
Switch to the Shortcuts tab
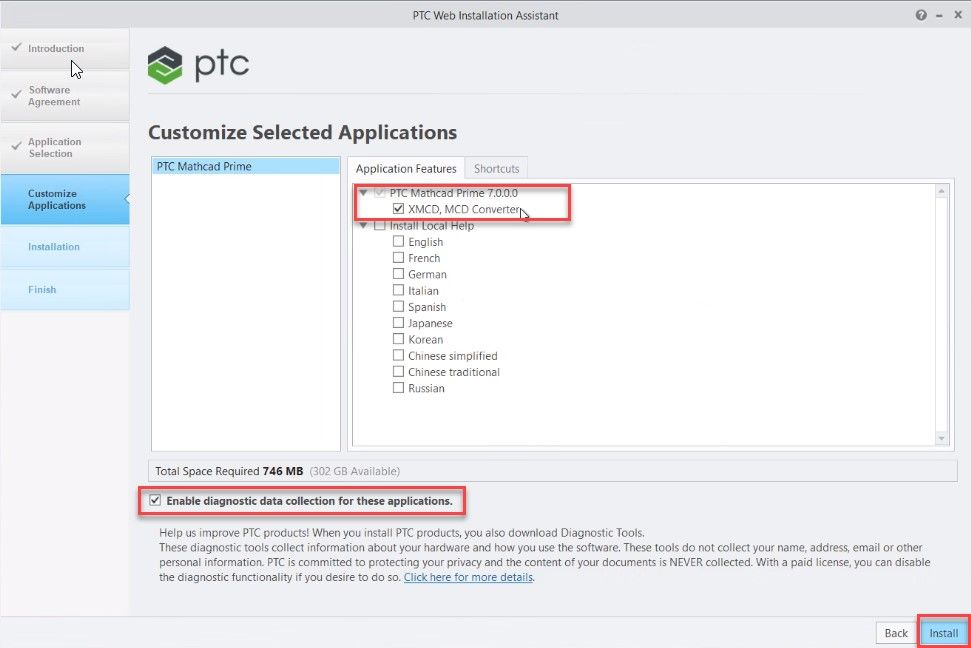pyautogui.click(x=496, y=169)
